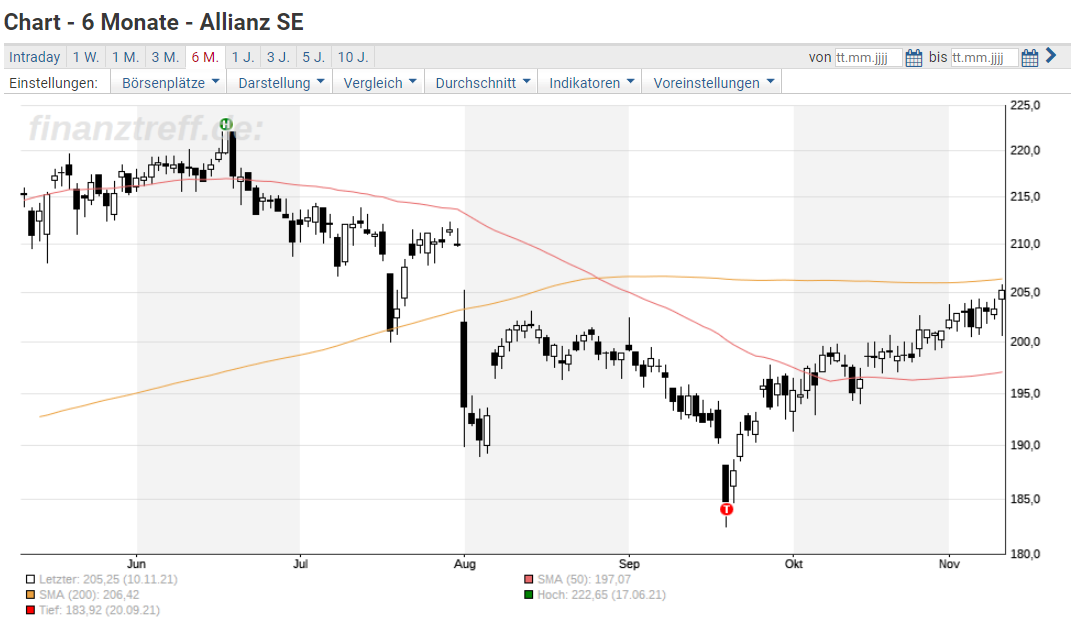Screen dimensions: 1075x619
Task: Open the Darstellung dropdown menu
Action: [x=280, y=83]
